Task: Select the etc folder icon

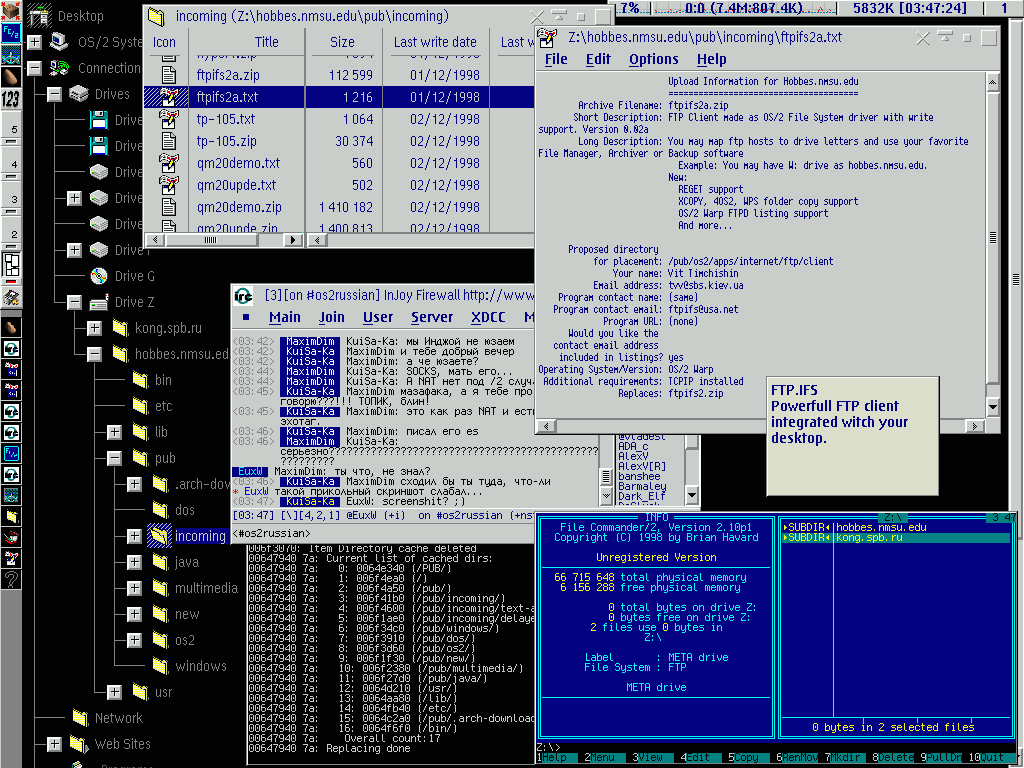Action: pyautogui.click(x=140, y=406)
